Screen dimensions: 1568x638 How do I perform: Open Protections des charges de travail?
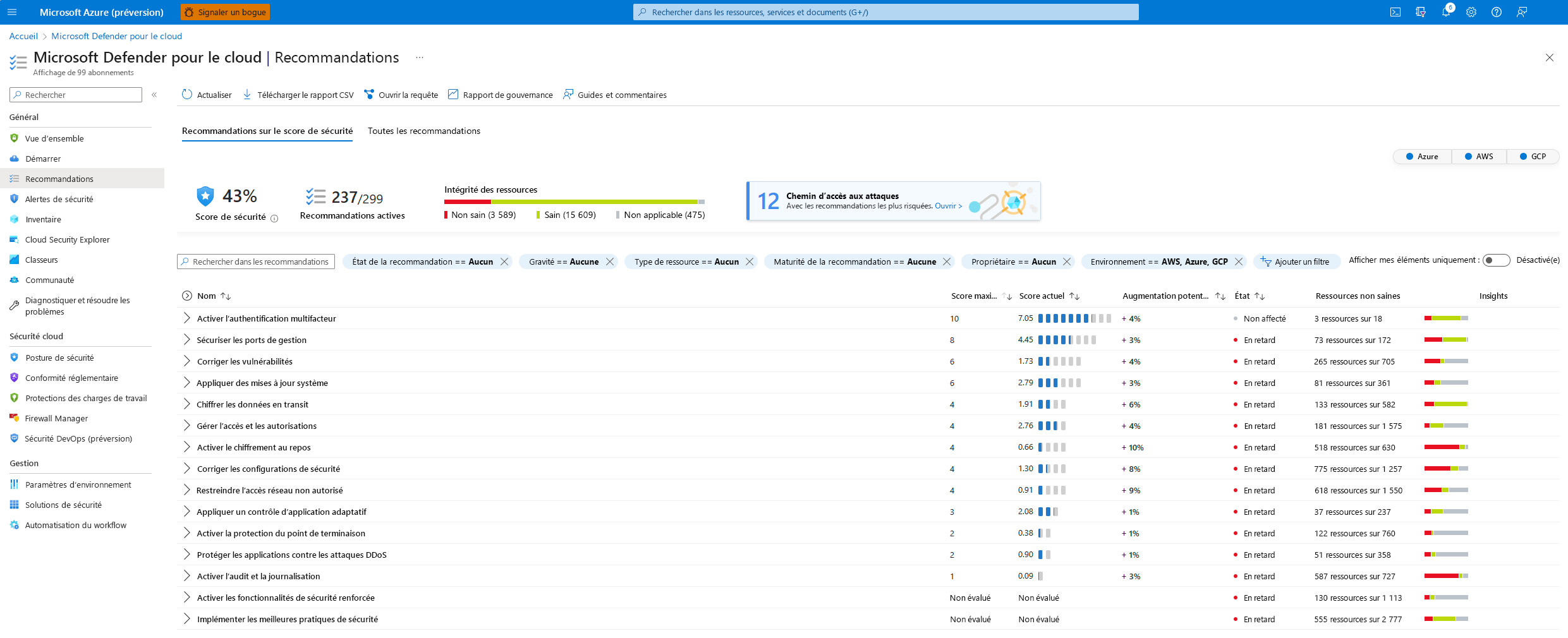[x=86, y=398]
